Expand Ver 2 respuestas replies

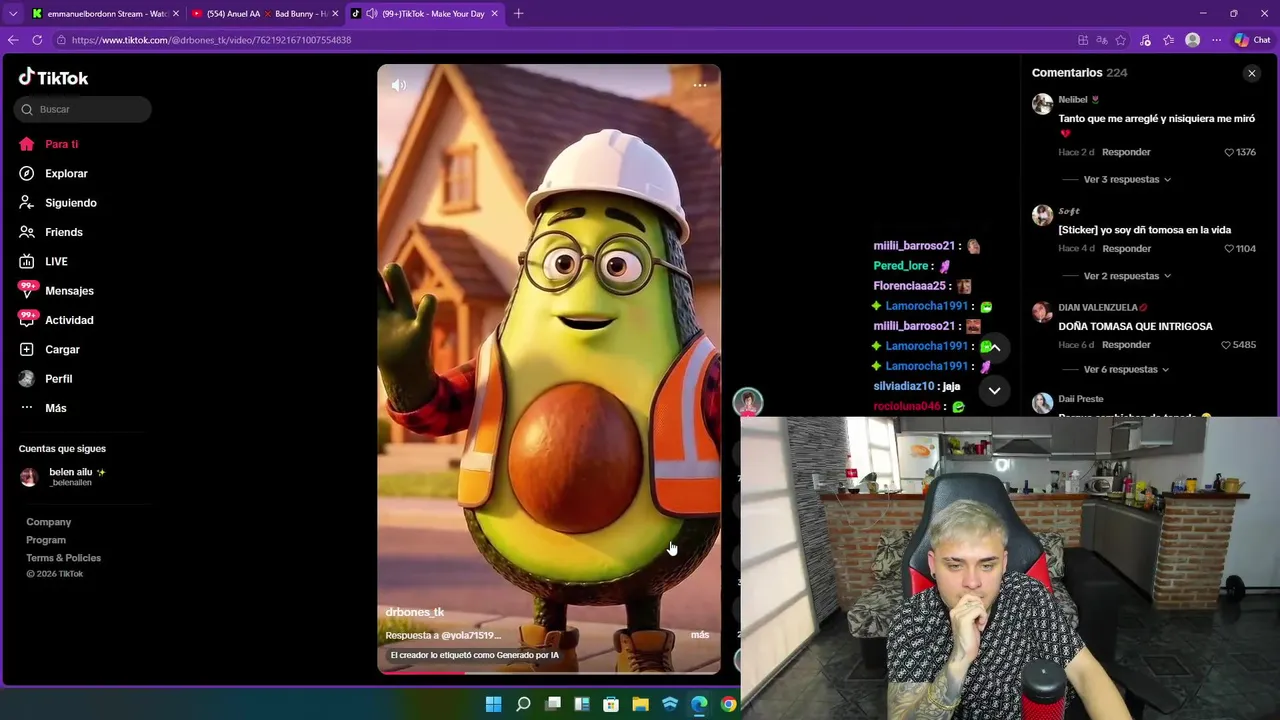click(1127, 276)
